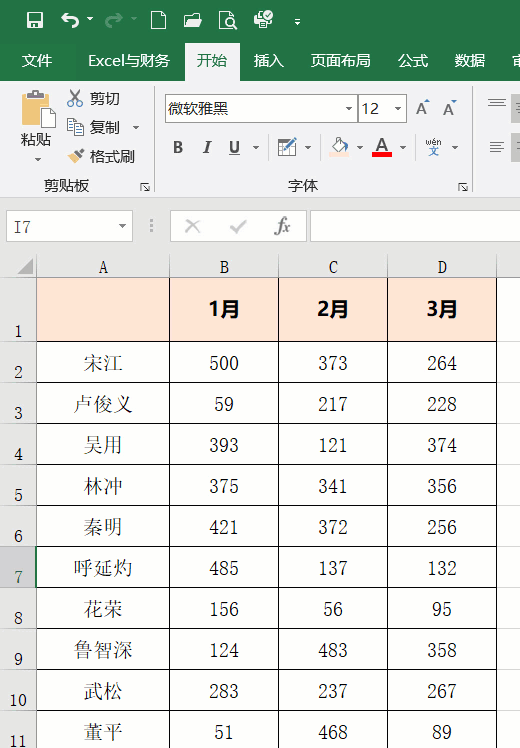Image resolution: width=520 pixels, height=748 pixels.
Task: Click the 1月 header cell
Action: [x=224, y=310]
